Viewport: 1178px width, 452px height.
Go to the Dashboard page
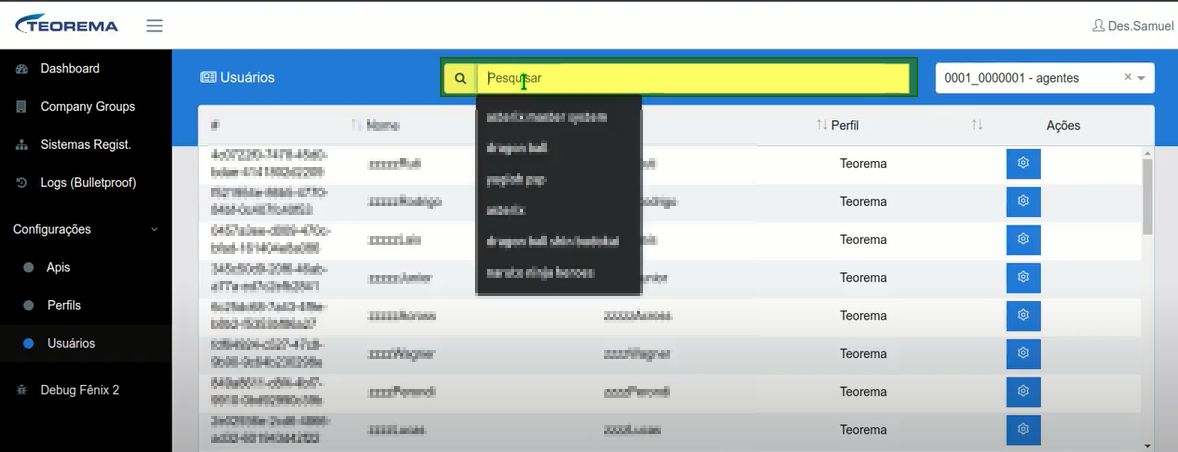[x=70, y=68]
